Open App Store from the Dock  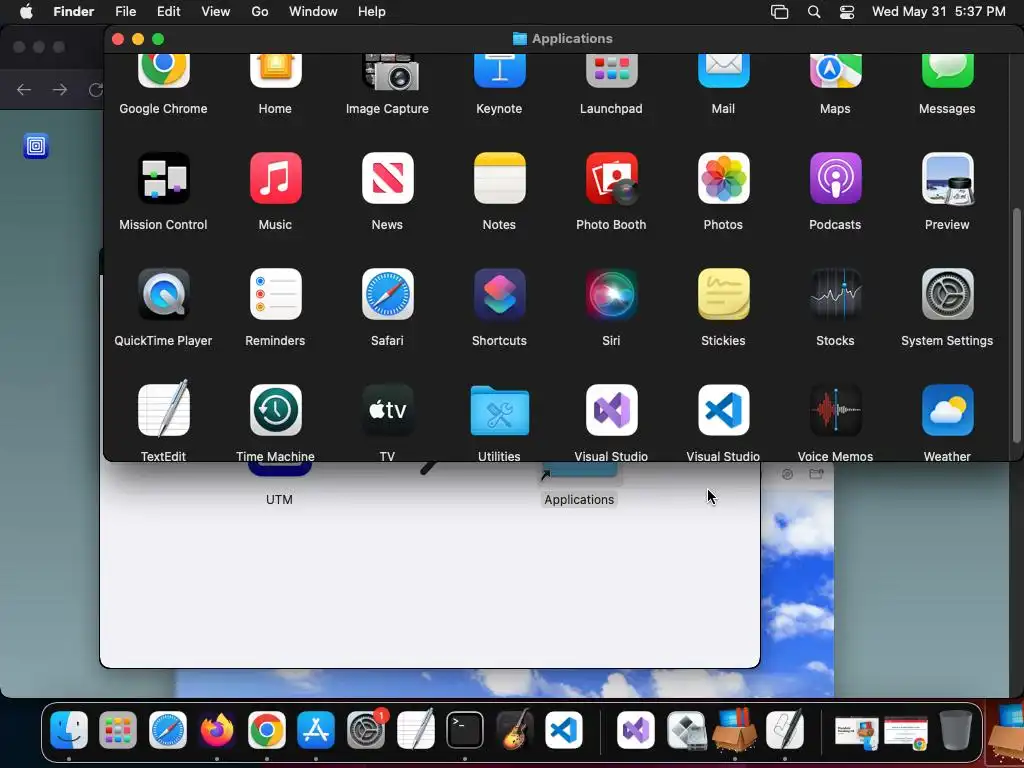coord(316,730)
